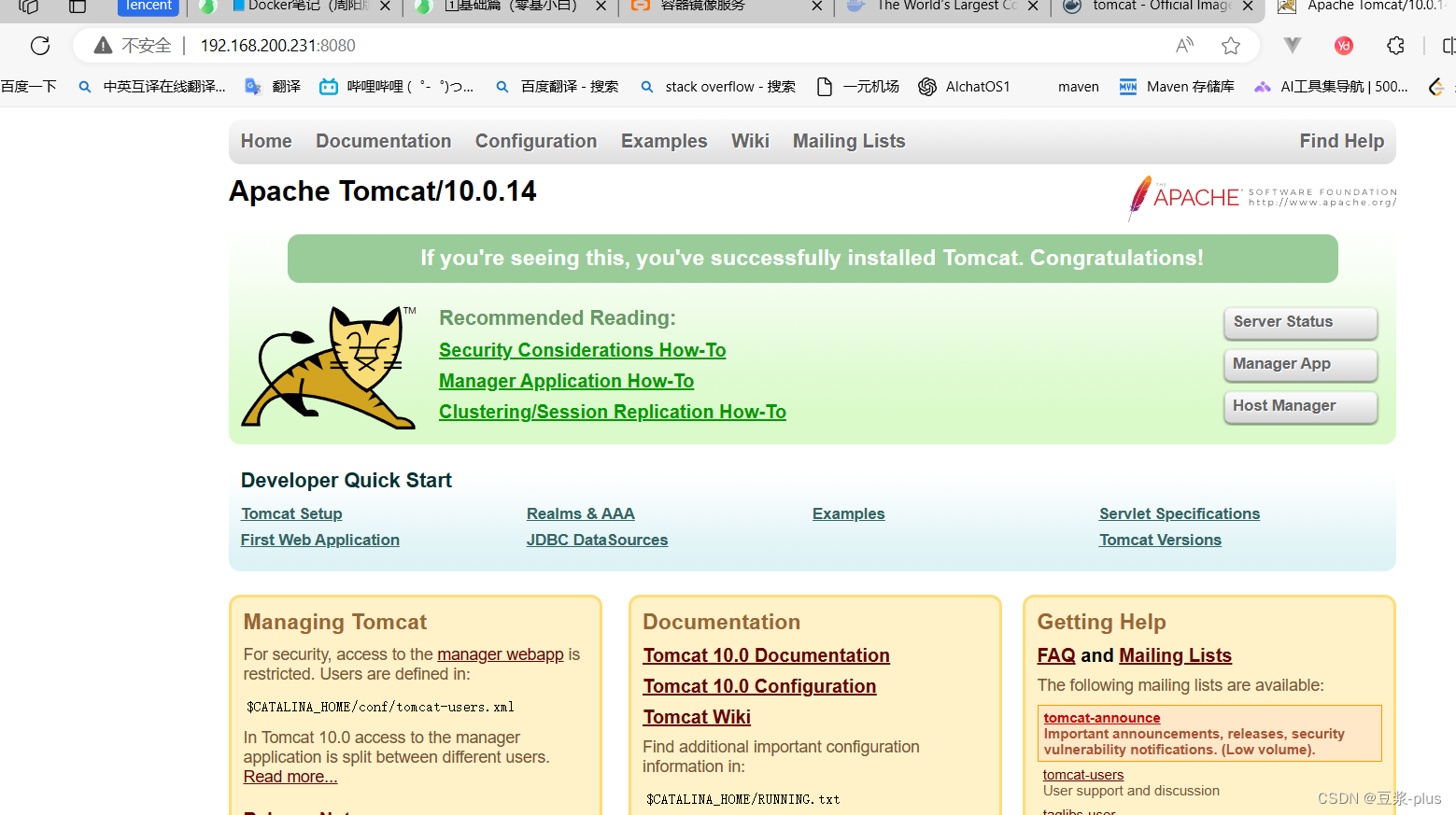The height and width of the screenshot is (815, 1456).
Task: Click Find Help in the navigation bar
Action: click(1341, 141)
